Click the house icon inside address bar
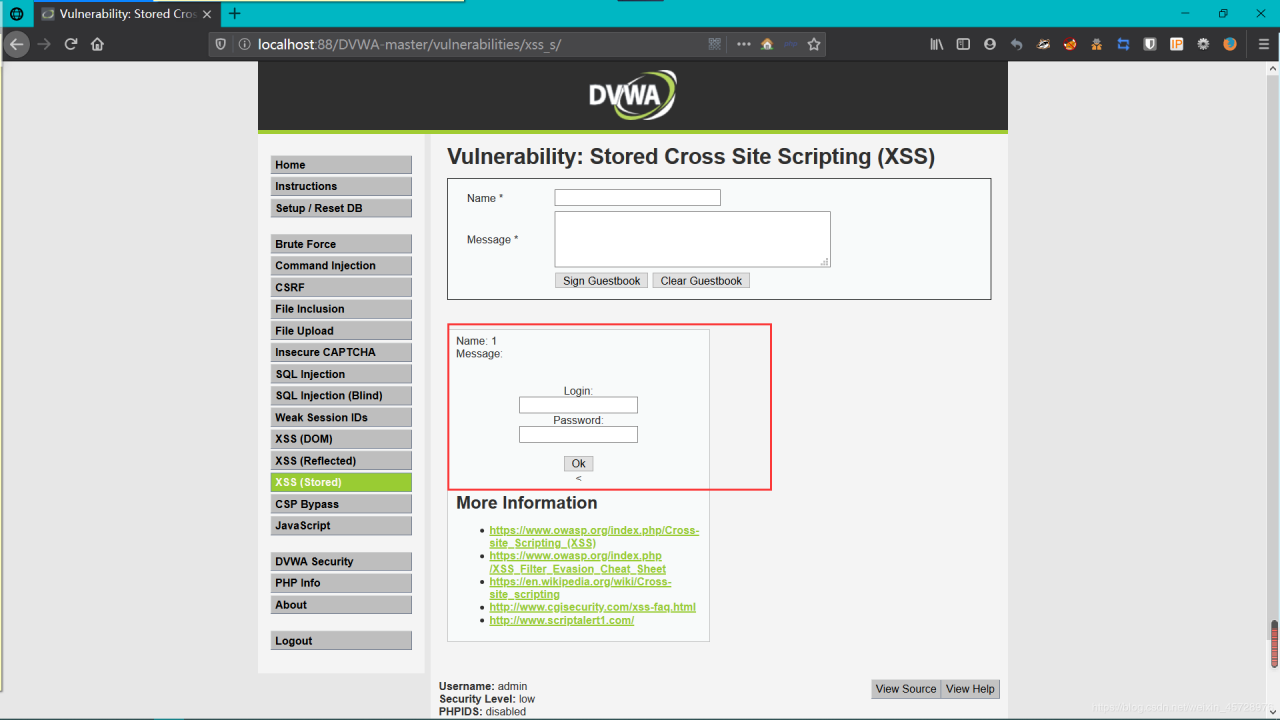The image size is (1280, 720). 767,44
